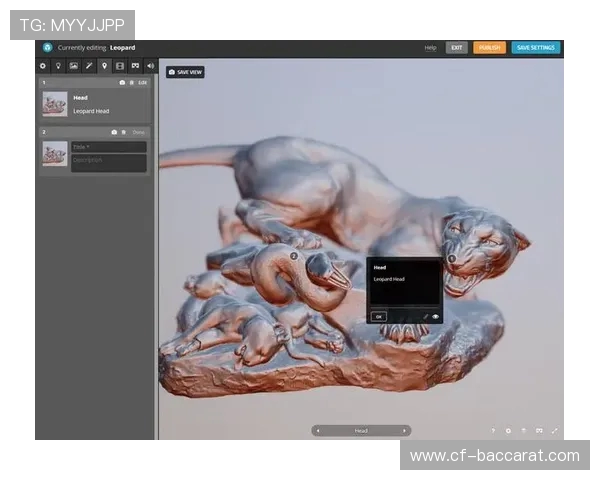Select the annotation 2 thumbnail
The image size is (600, 480).
pos(55,153)
